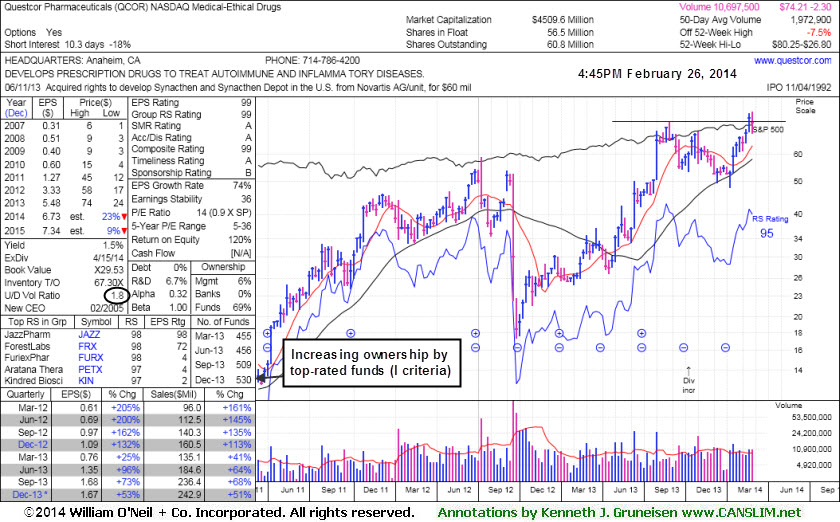Click the 'Mar-12' quarterly row label
The image size is (840, 522).
click(x=33, y=408)
